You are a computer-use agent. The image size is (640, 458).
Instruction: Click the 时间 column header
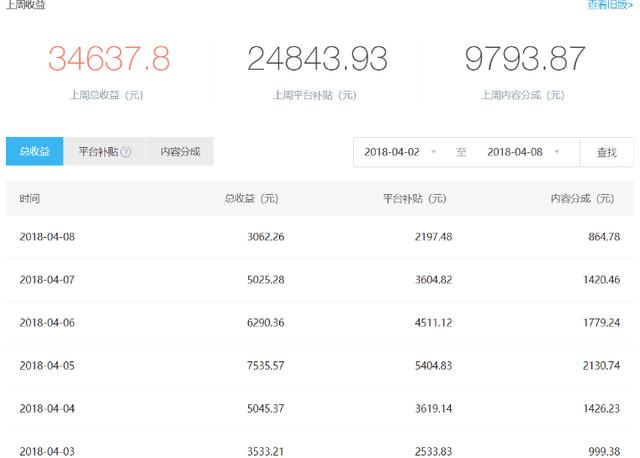30,199
